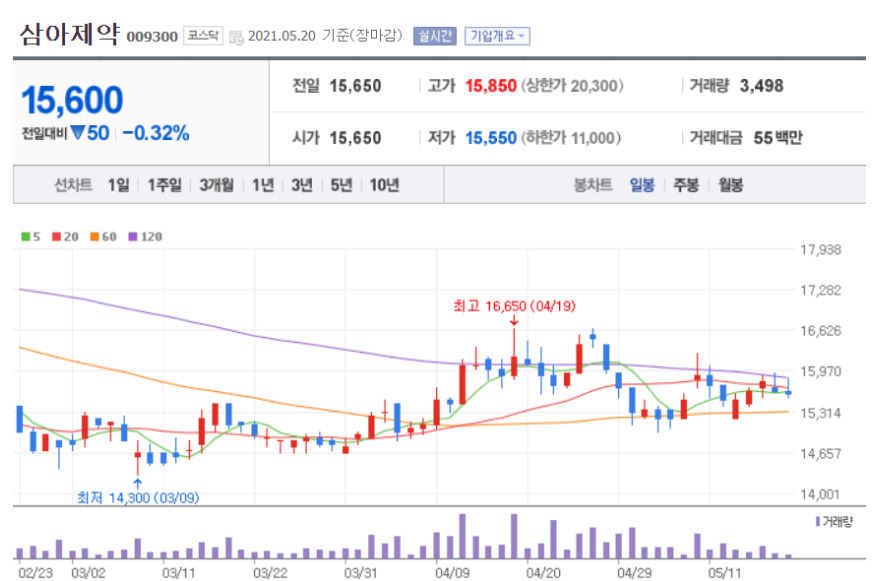Screen dimensions: 880x581
Task: Switch to the 월봉 candle chart
Action: tap(731, 185)
